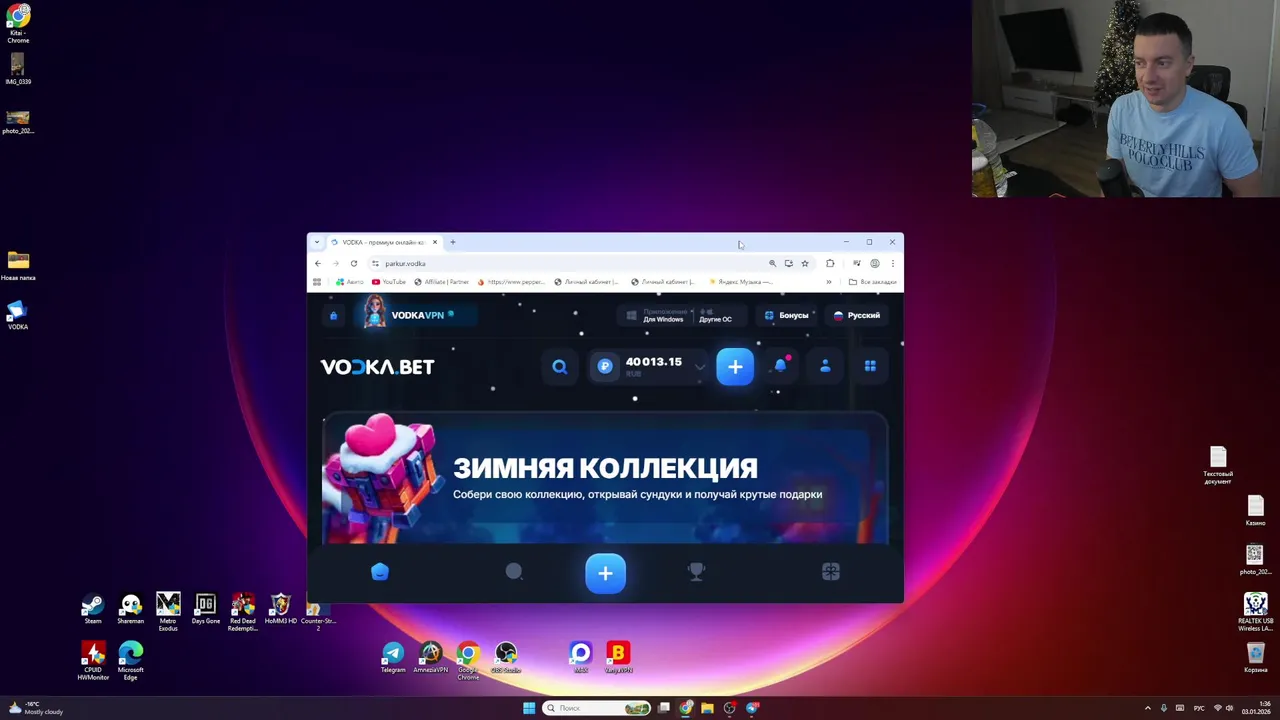Select the Telegram desktop shortcut
The width and height of the screenshot is (1280, 720).
(393, 658)
